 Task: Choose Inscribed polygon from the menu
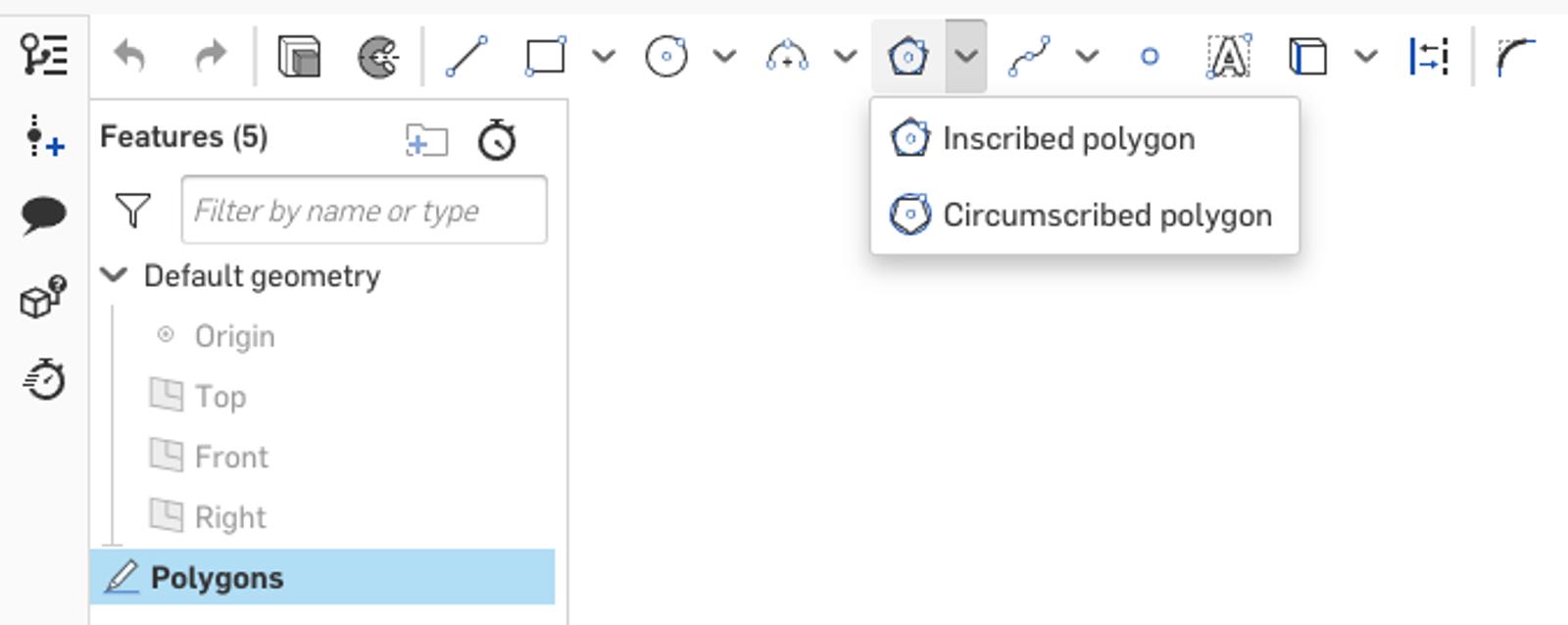(1068, 139)
